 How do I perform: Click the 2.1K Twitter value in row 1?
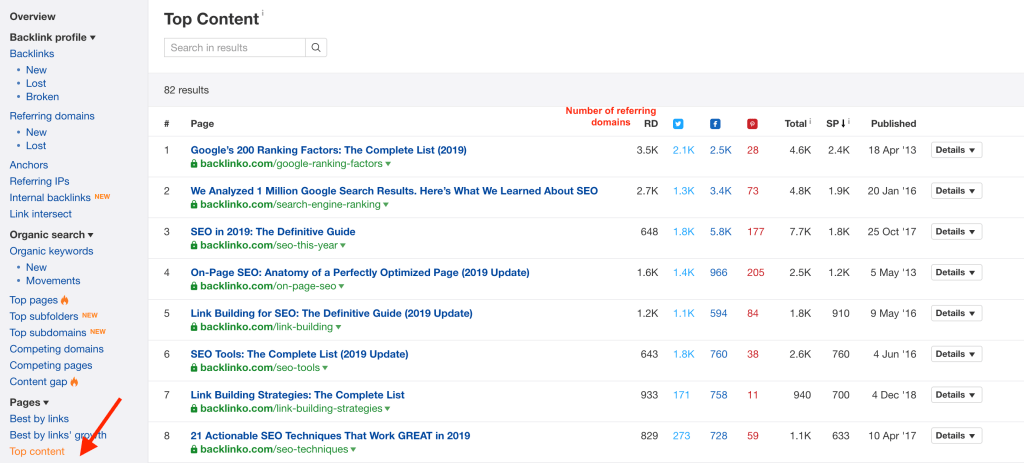[x=684, y=150]
